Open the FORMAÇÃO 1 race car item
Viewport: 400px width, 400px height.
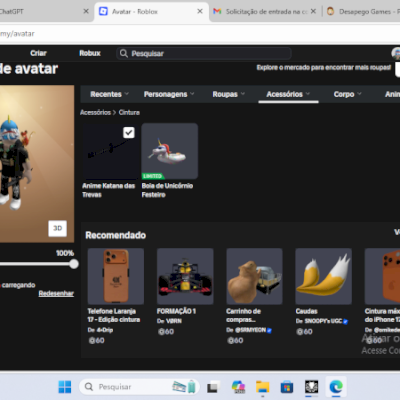pyautogui.click(x=185, y=276)
